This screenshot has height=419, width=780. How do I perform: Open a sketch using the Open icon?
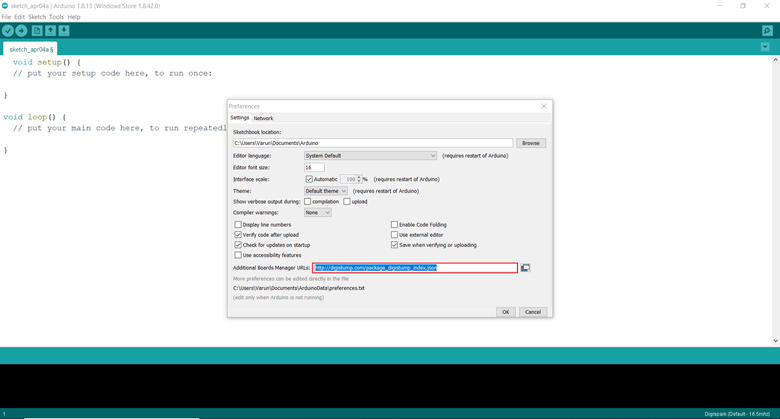[x=51, y=31]
